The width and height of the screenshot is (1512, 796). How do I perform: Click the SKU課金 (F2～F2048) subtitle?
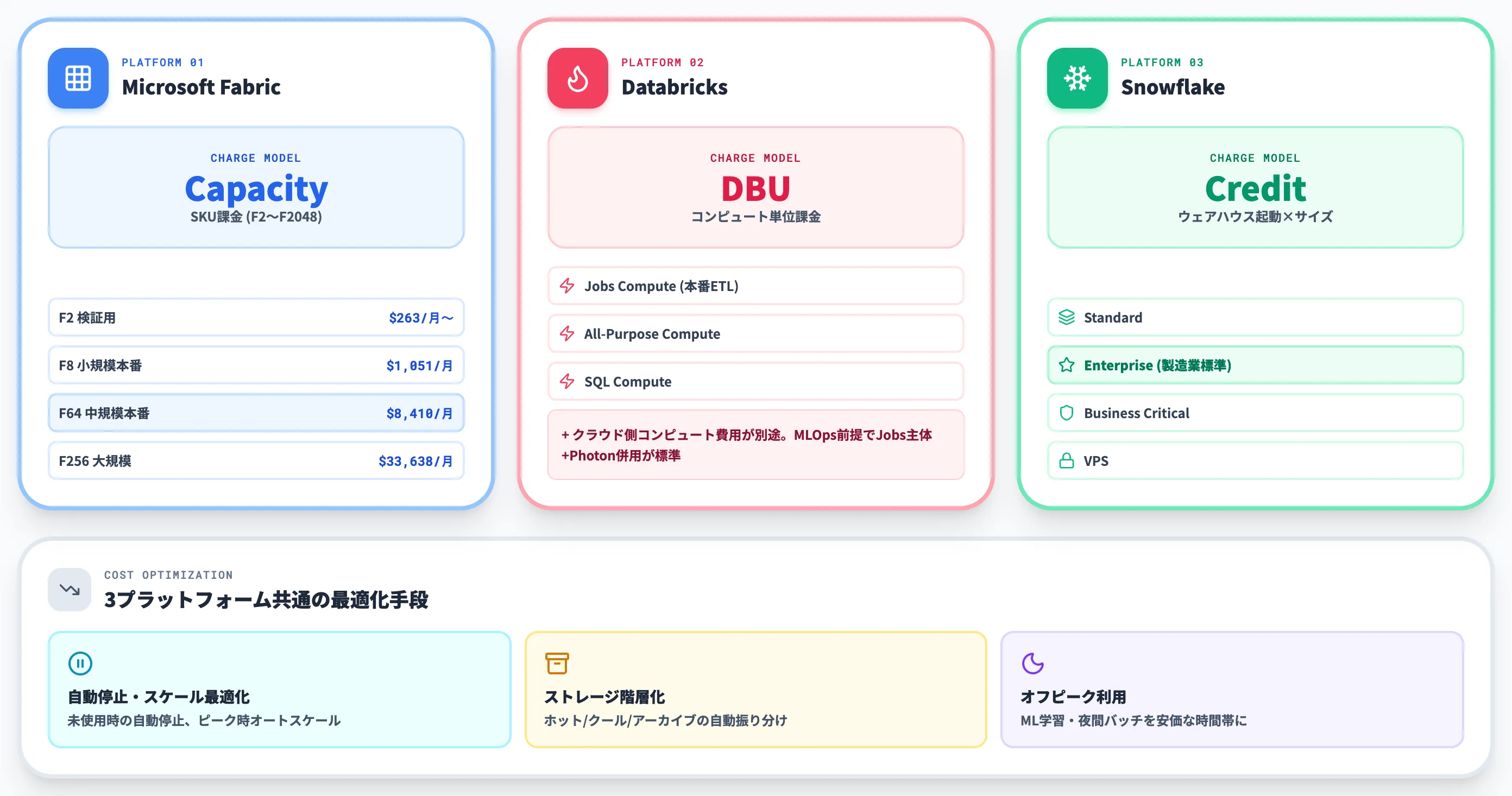(256, 217)
